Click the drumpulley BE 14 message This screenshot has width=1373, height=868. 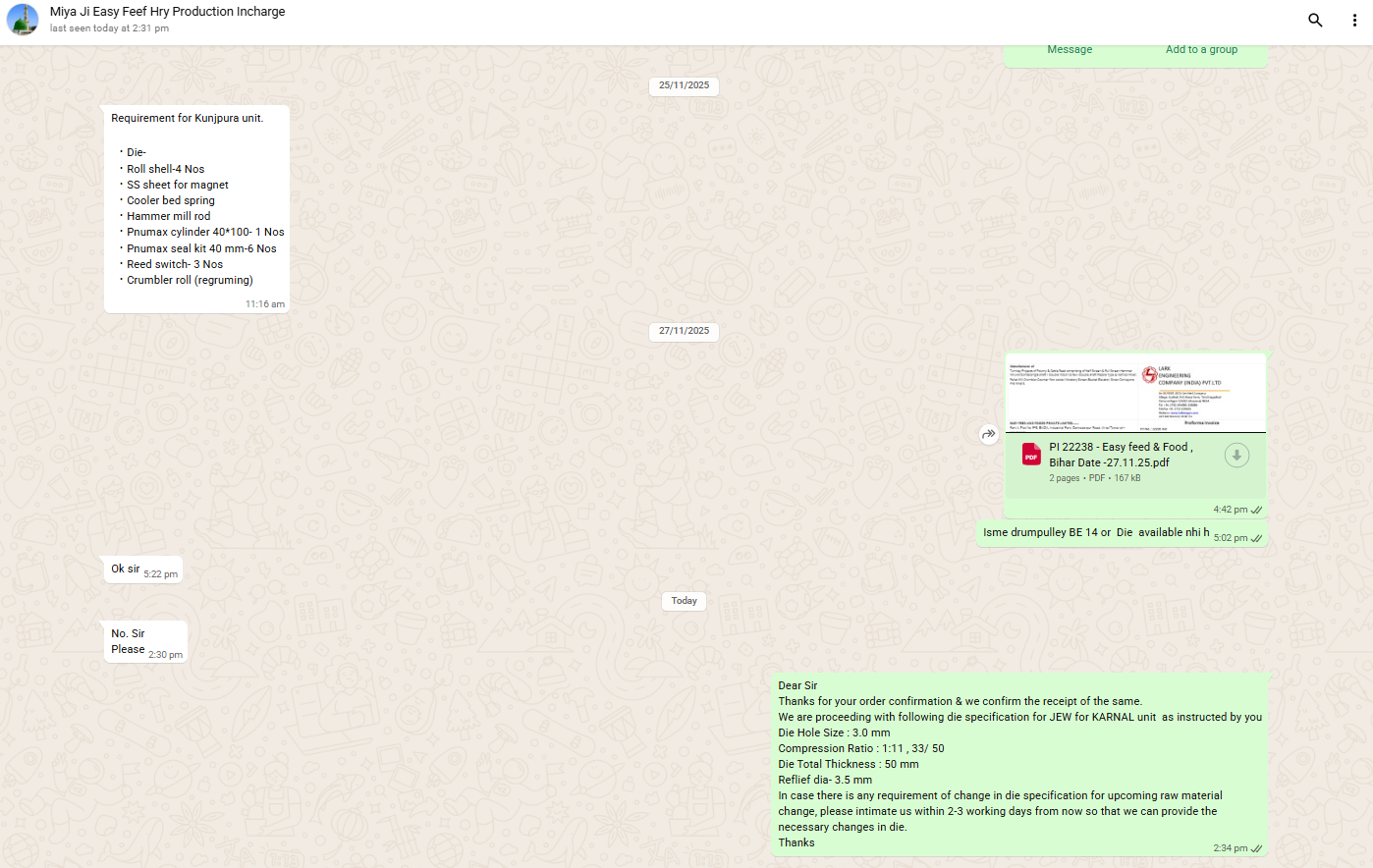(x=1096, y=533)
